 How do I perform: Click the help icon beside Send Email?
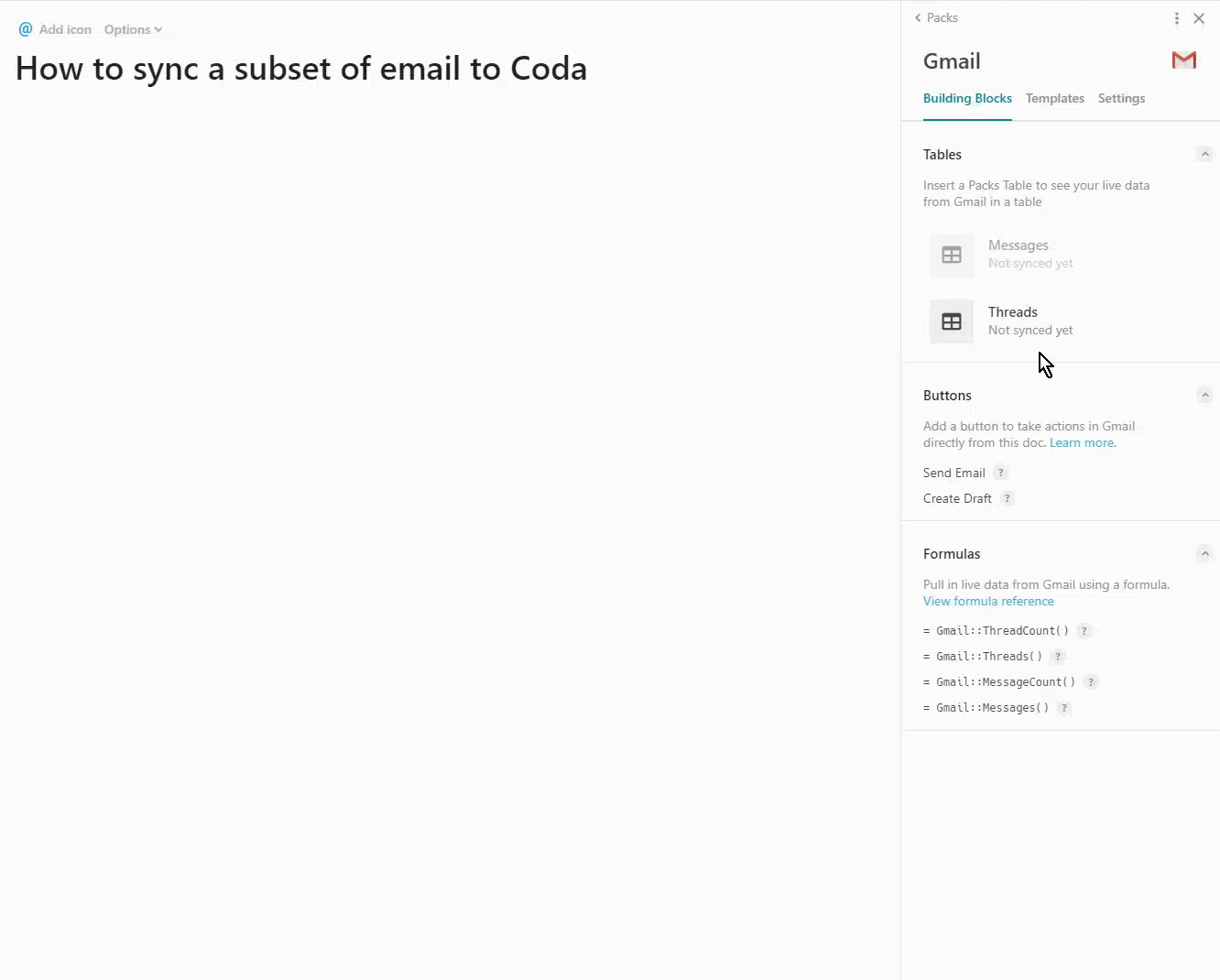(1001, 473)
